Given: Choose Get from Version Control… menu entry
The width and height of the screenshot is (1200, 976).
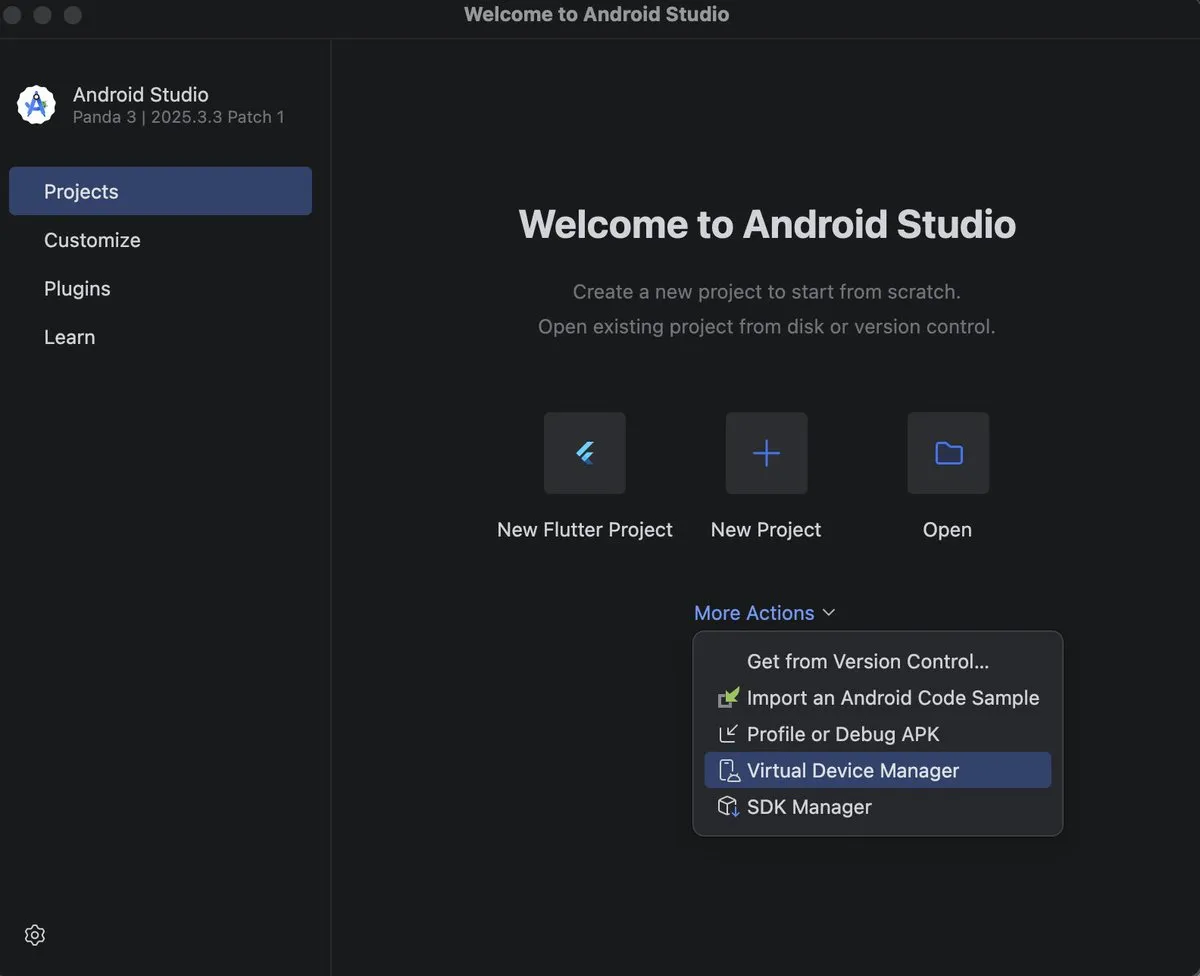Looking at the screenshot, I should tap(877, 662).
